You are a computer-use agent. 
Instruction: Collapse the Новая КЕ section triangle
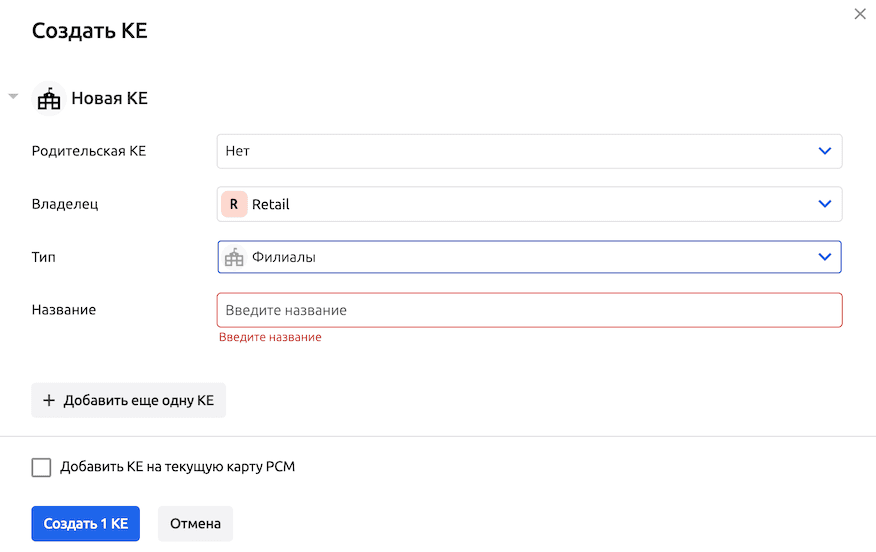(13, 97)
